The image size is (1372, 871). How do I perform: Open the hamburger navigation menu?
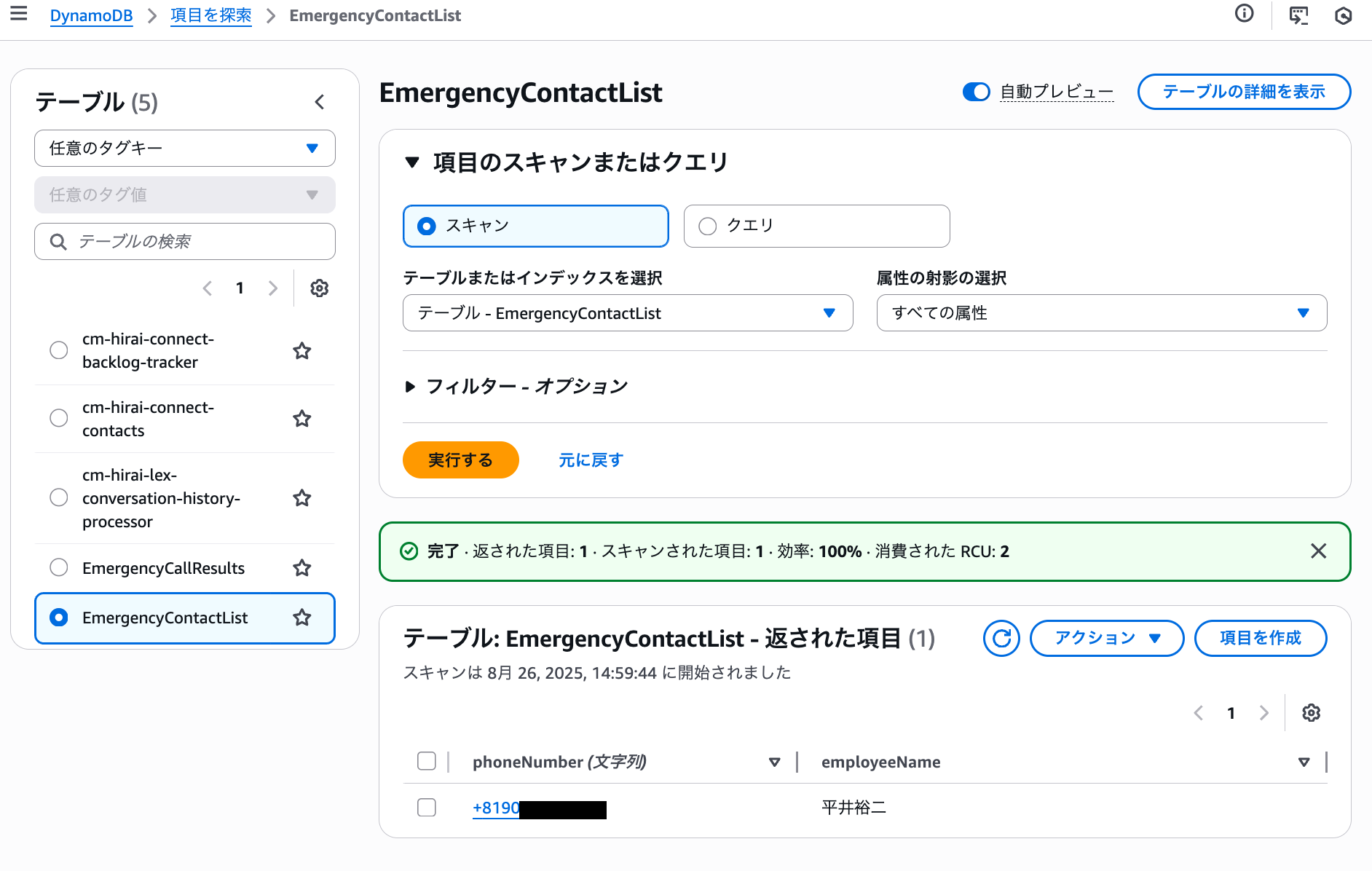19,14
